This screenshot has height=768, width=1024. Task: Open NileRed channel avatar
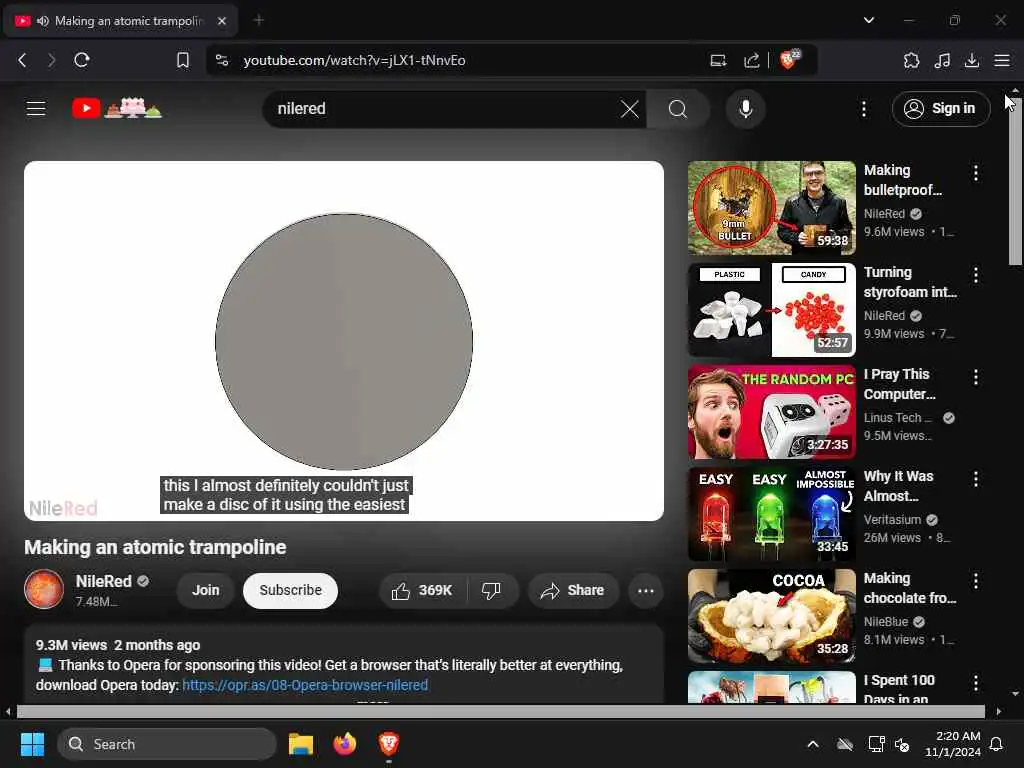[44, 589]
